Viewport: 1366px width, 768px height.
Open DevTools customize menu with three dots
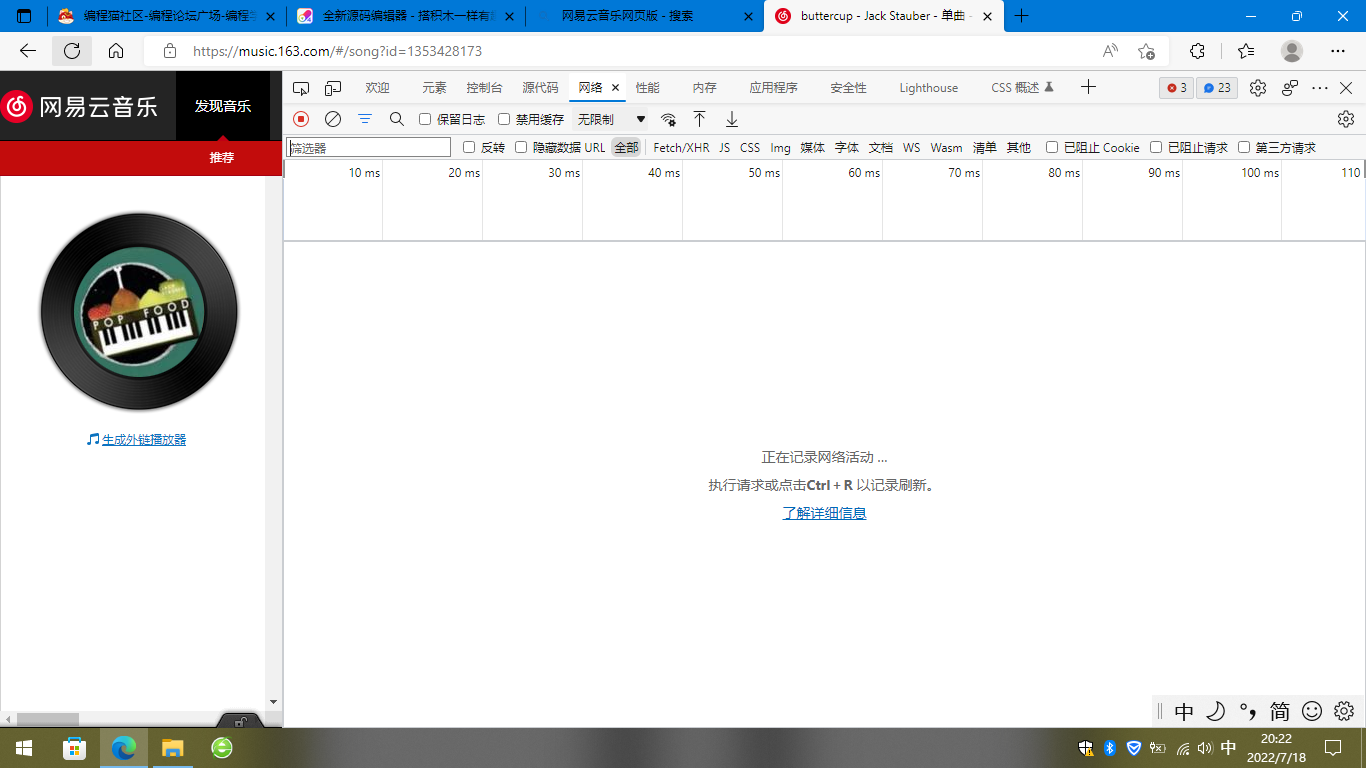pos(1320,88)
